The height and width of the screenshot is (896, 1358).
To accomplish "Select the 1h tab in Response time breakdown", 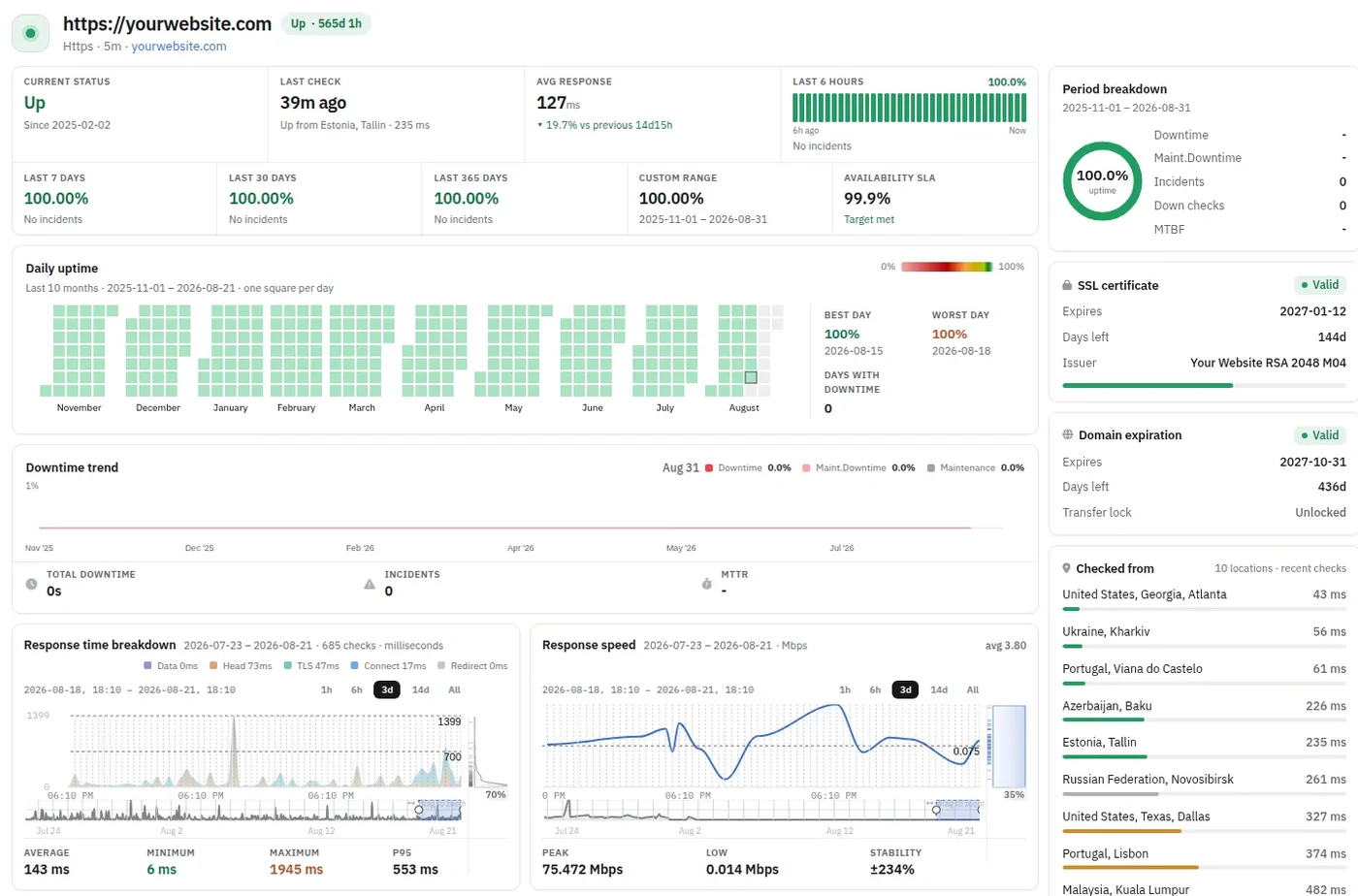I will point(327,689).
